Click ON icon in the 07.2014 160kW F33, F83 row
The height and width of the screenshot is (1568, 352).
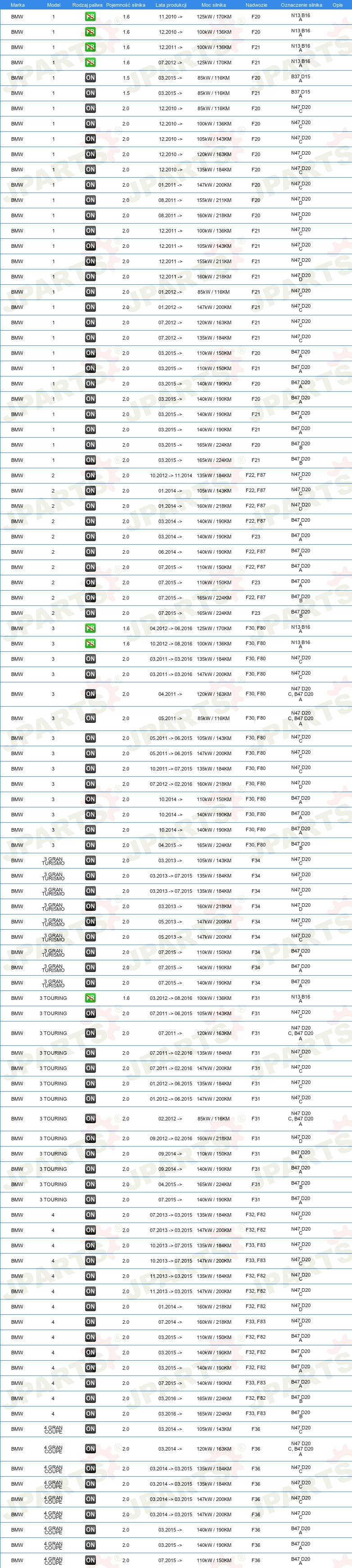pos(90,1322)
